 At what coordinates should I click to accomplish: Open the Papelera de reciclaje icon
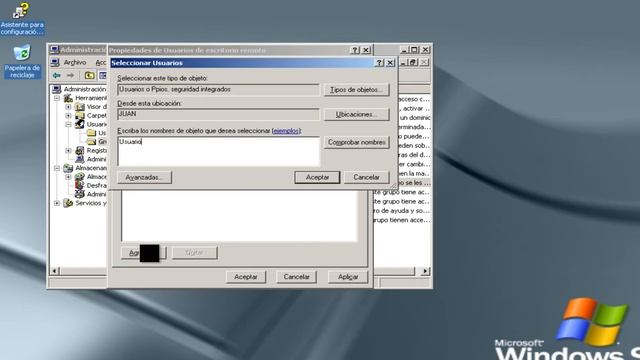tap(22, 62)
